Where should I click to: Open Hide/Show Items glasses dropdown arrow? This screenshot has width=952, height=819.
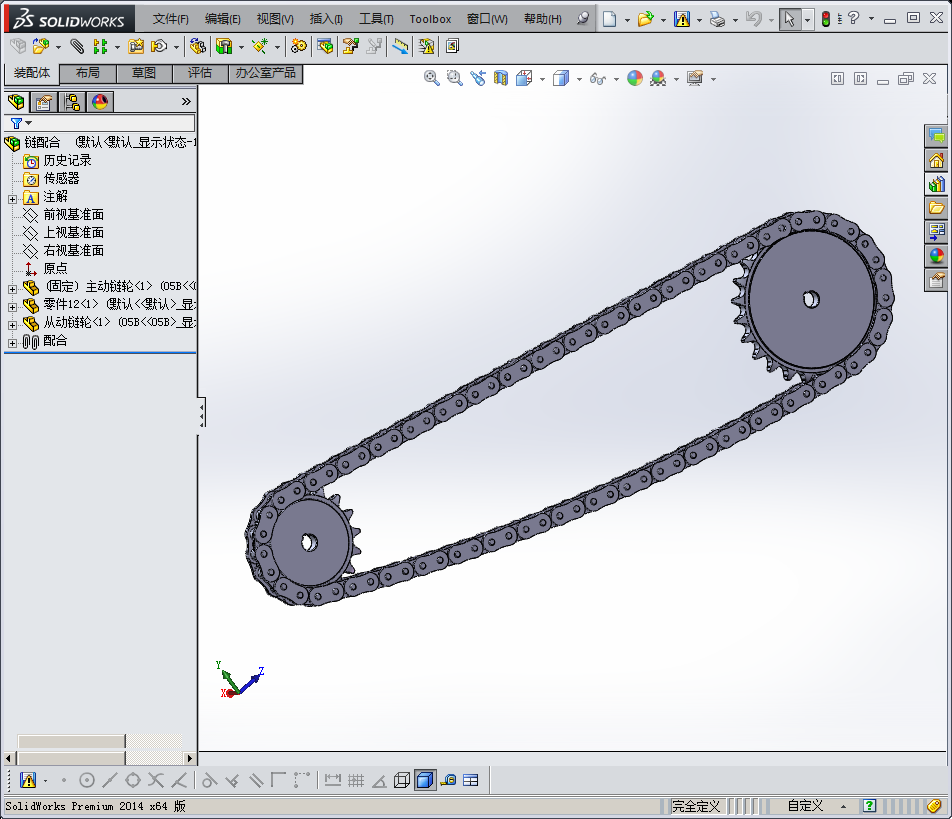pyautogui.click(x=616, y=79)
